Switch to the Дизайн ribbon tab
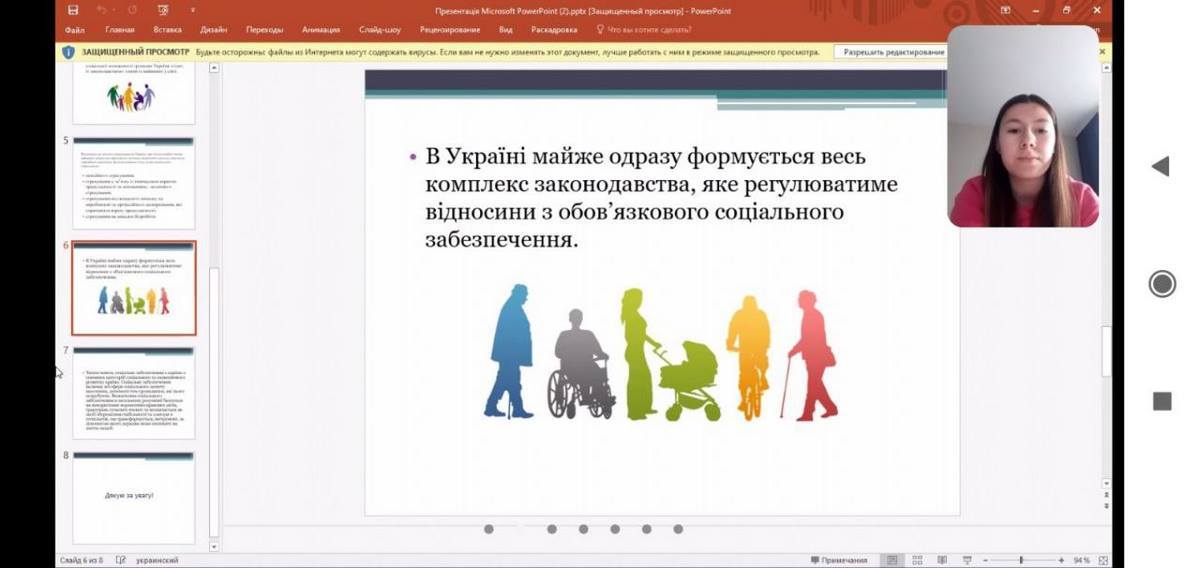 (x=213, y=30)
